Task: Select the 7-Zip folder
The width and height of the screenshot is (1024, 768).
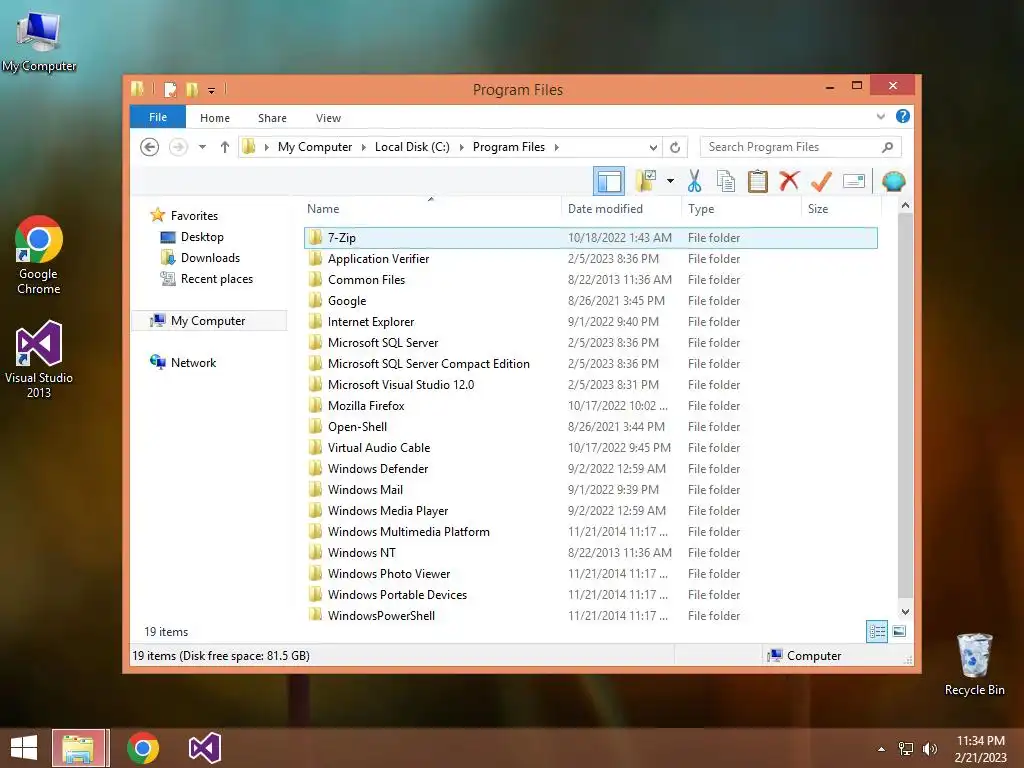Action: [590, 238]
